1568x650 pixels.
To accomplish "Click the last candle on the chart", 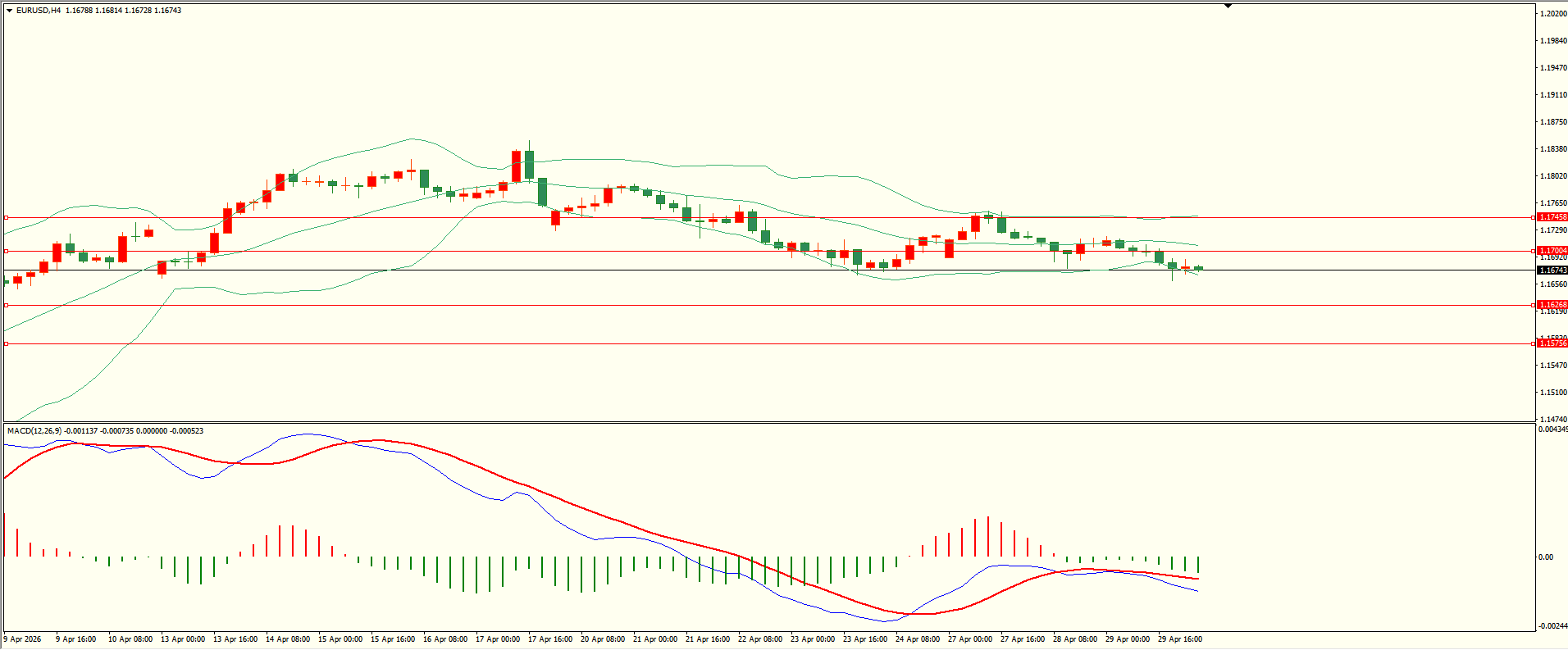I will [1198, 268].
